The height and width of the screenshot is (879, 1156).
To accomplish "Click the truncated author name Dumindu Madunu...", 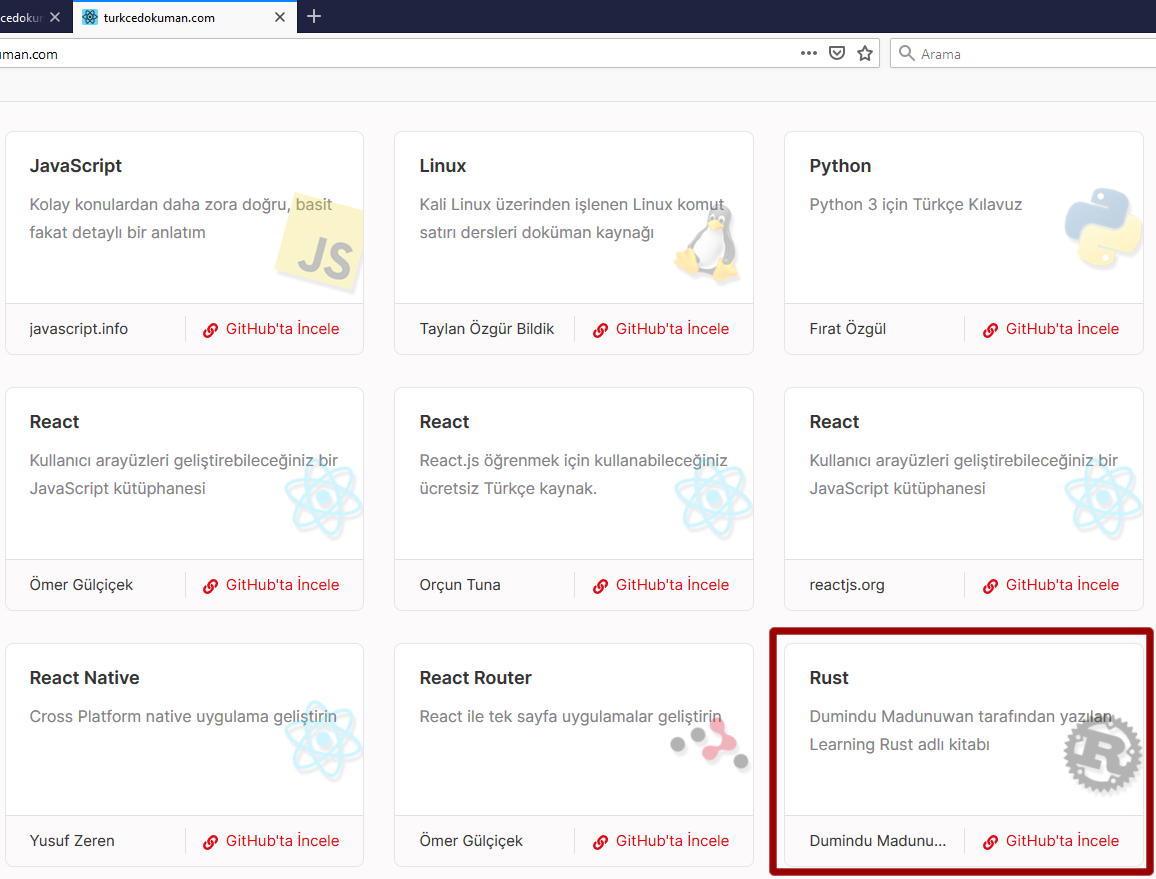I will 877,841.
